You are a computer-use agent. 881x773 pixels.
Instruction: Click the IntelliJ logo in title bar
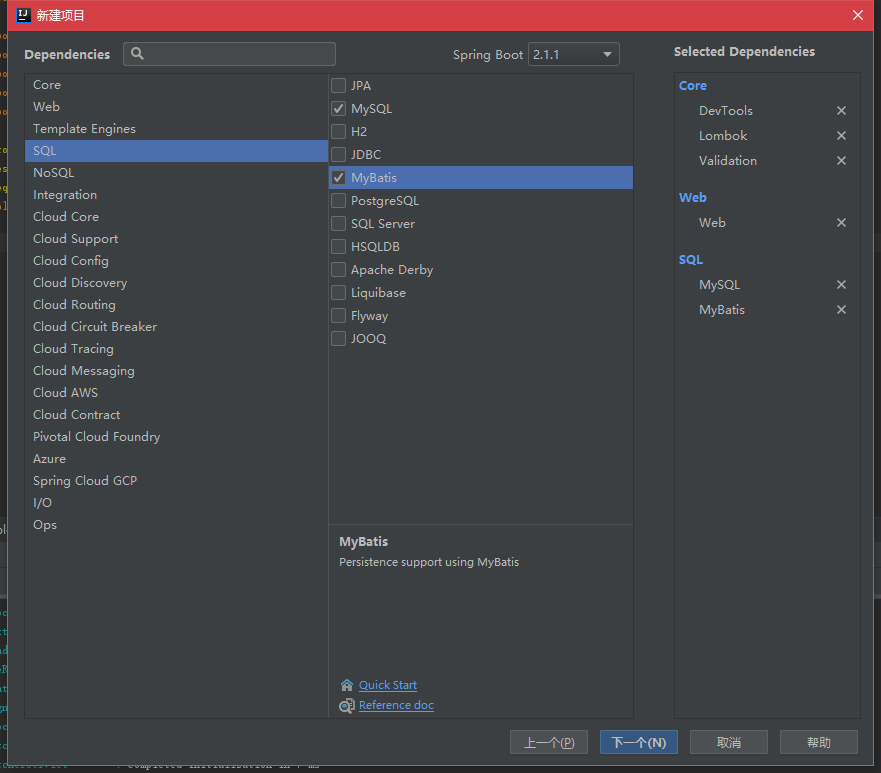click(x=24, y=15)
